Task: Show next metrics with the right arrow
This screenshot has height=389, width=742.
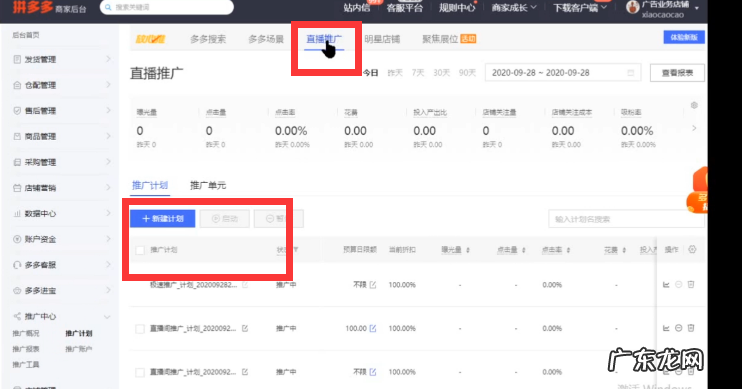Action: click(694, 128)
